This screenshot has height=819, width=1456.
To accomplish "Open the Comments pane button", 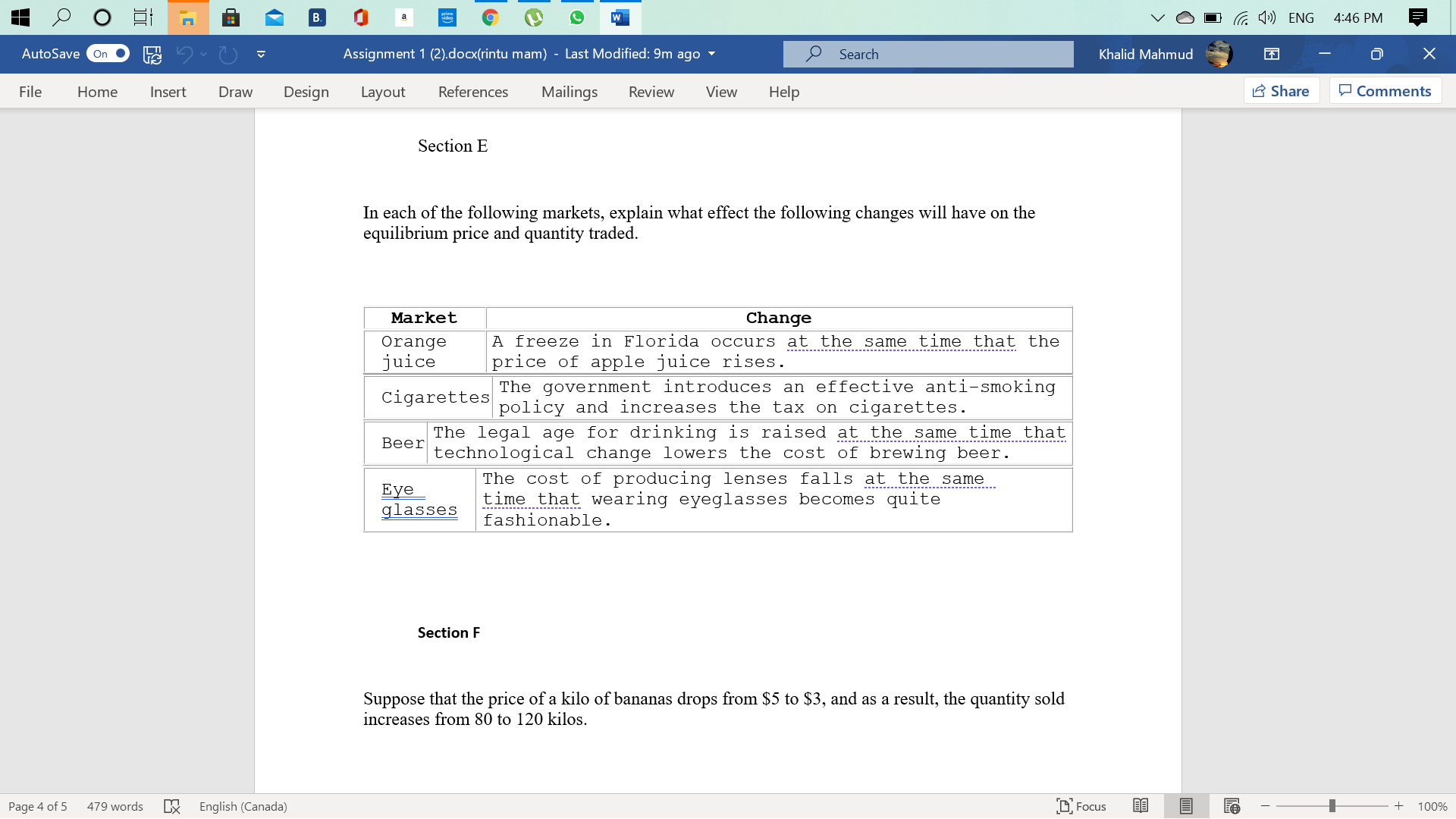I will 1385,91.
